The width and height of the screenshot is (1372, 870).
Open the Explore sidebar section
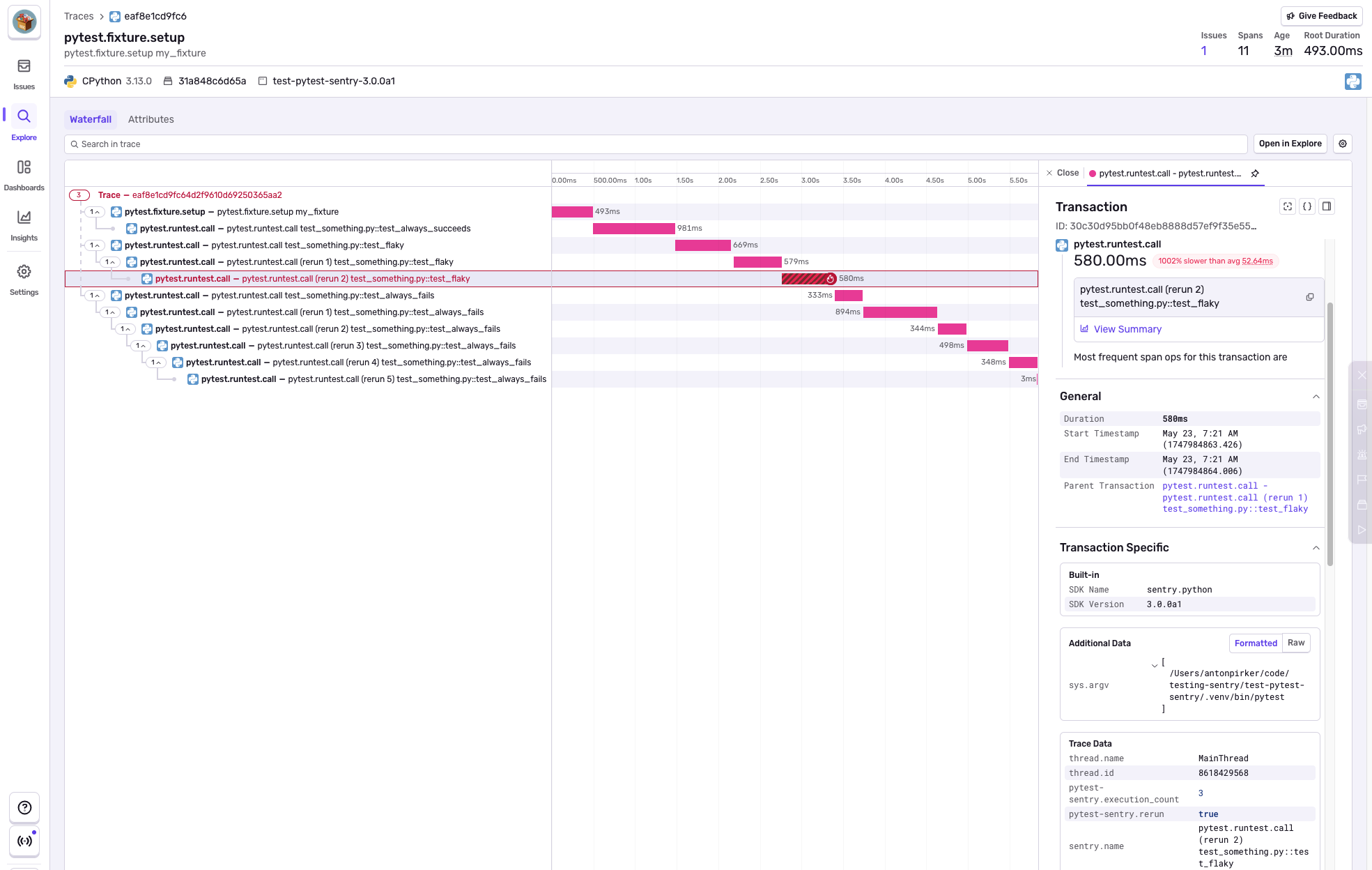tap(24, 125)
